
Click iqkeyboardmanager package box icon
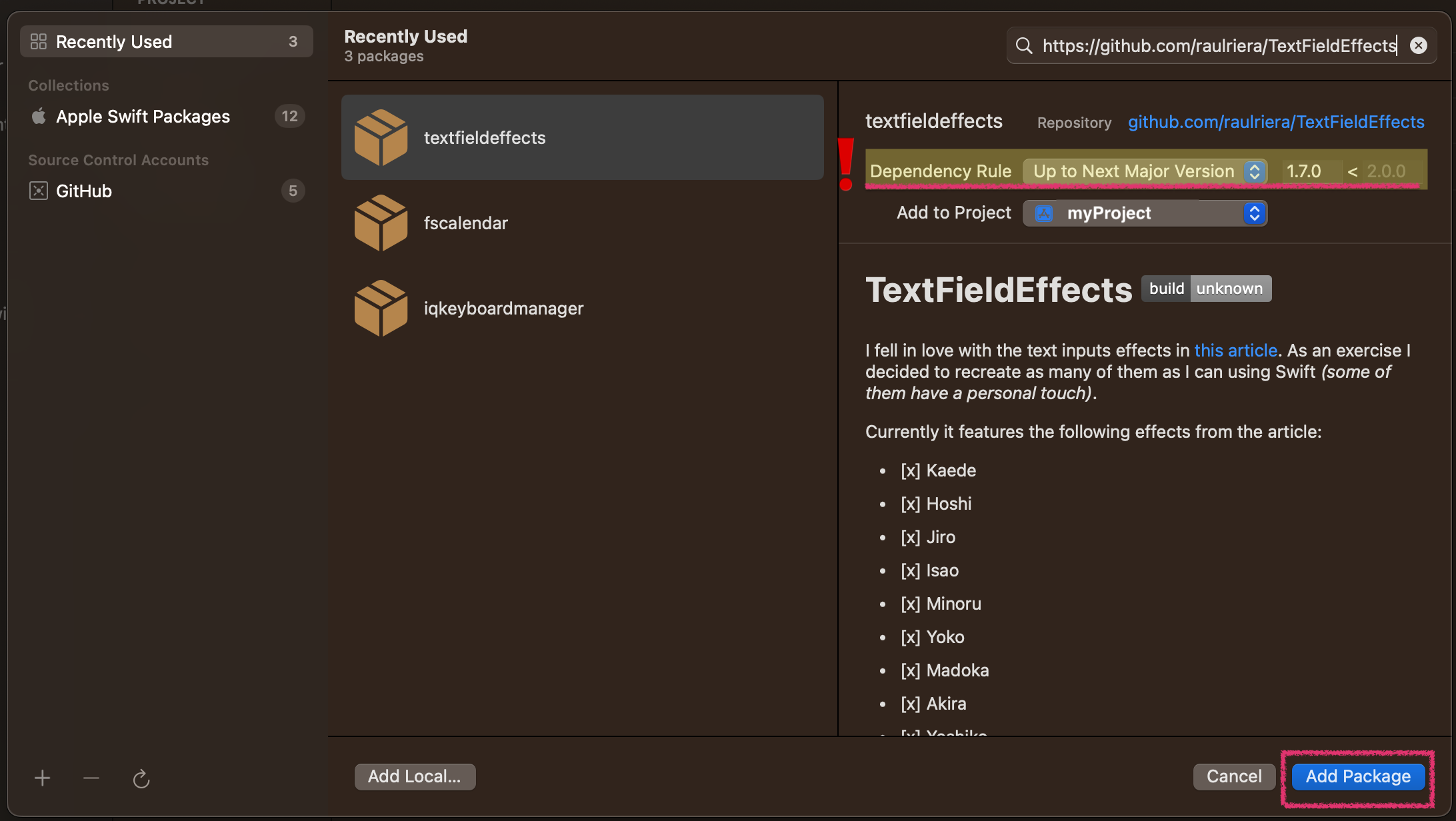click(381, 308)
